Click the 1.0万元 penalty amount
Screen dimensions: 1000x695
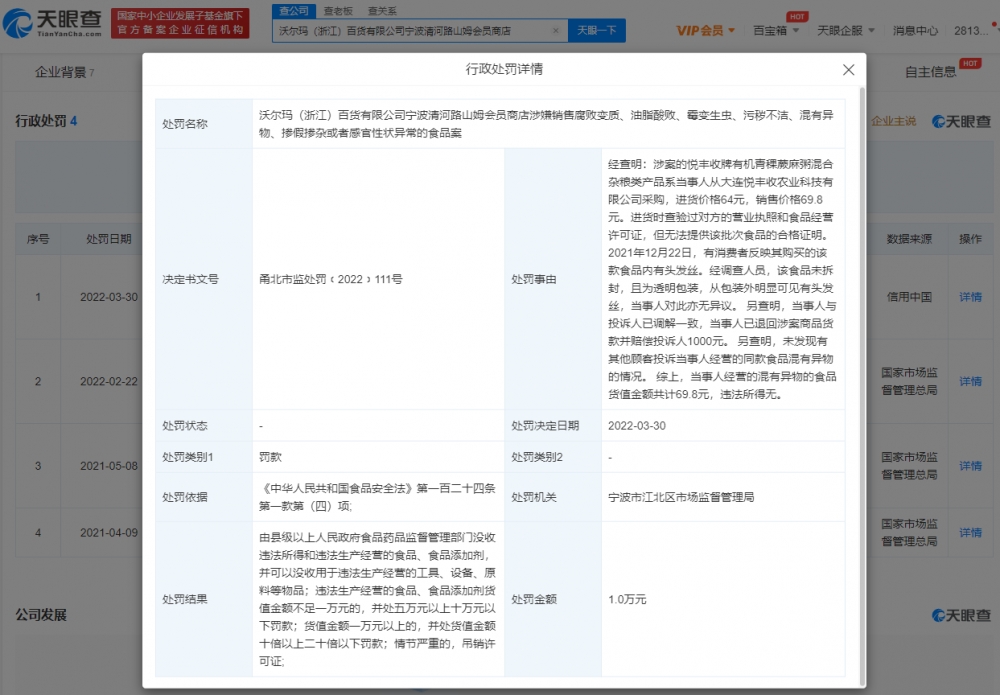pos(627,599)
